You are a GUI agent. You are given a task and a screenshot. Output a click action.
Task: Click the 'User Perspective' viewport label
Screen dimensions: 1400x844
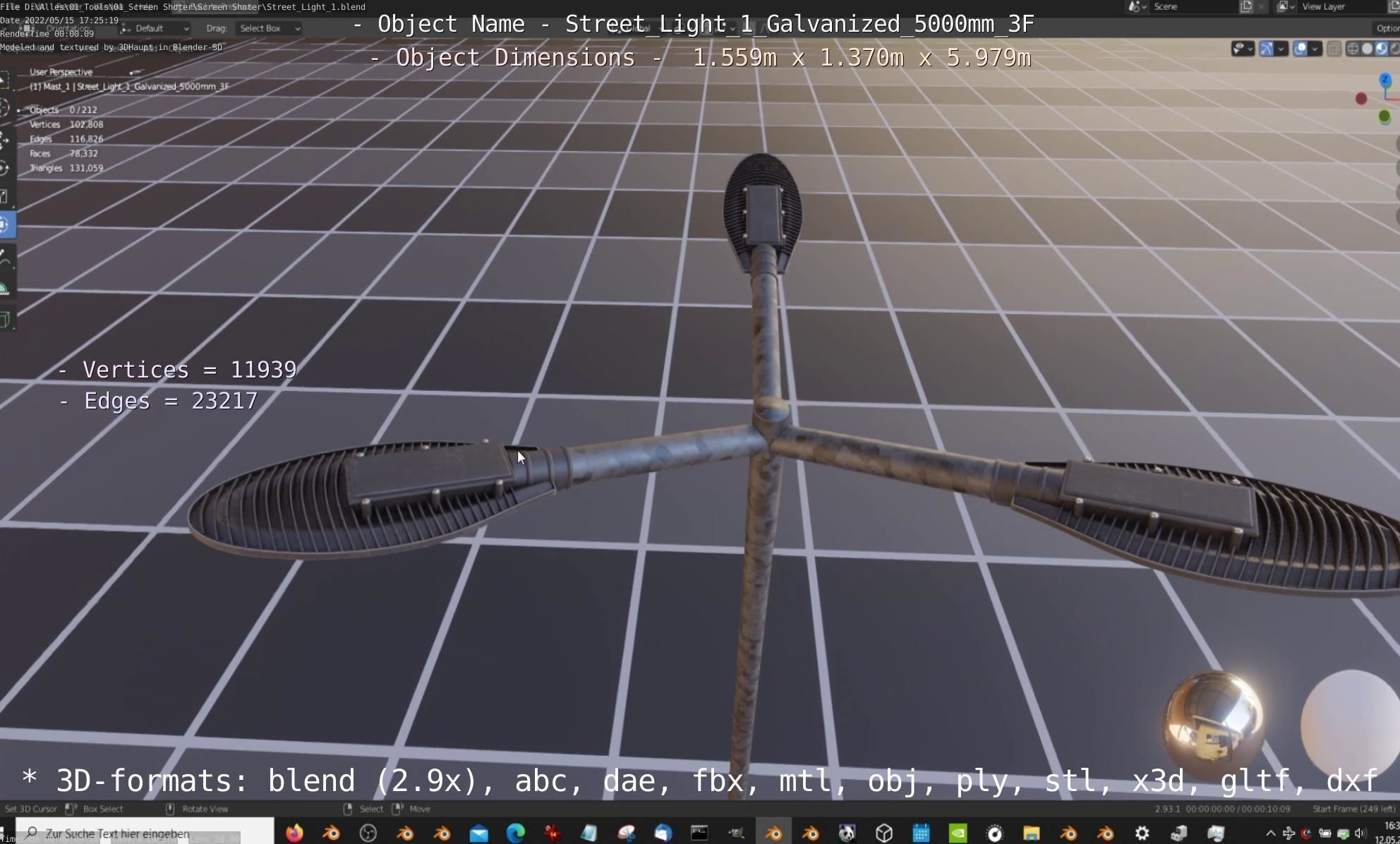point(61,72)
